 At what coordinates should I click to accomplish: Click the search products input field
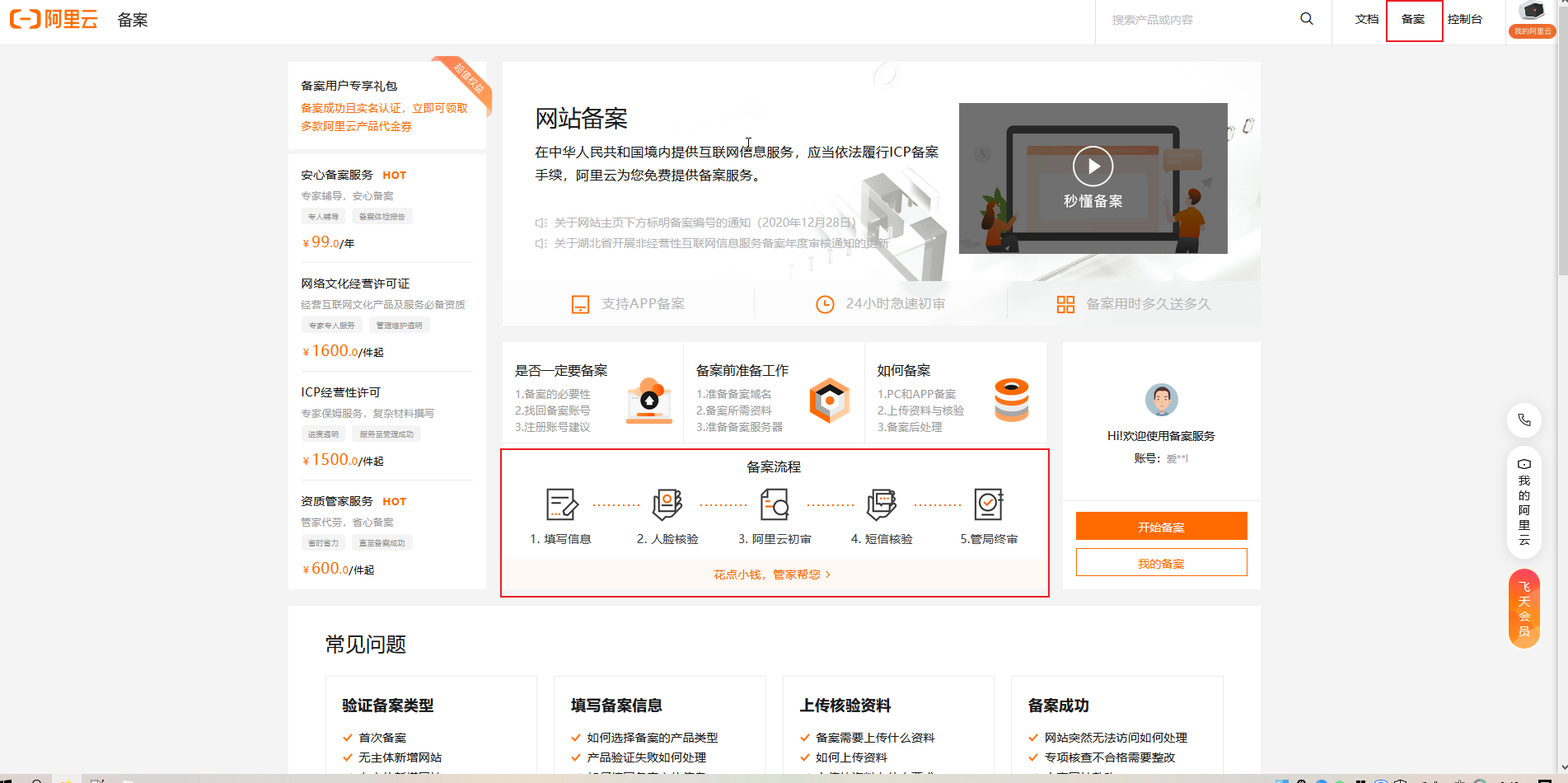1199,20
